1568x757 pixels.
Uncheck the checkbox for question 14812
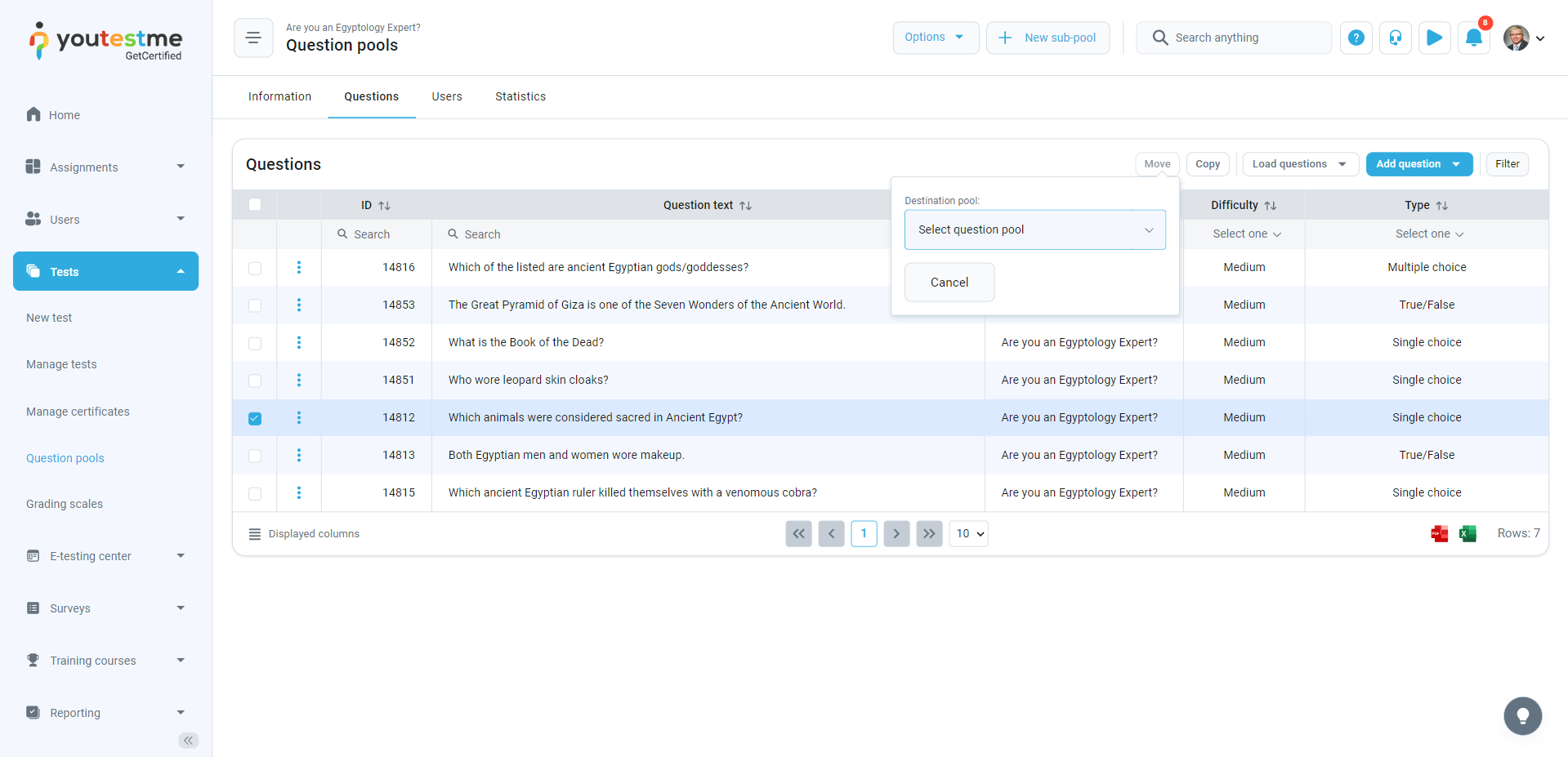(x=255, y=418)
